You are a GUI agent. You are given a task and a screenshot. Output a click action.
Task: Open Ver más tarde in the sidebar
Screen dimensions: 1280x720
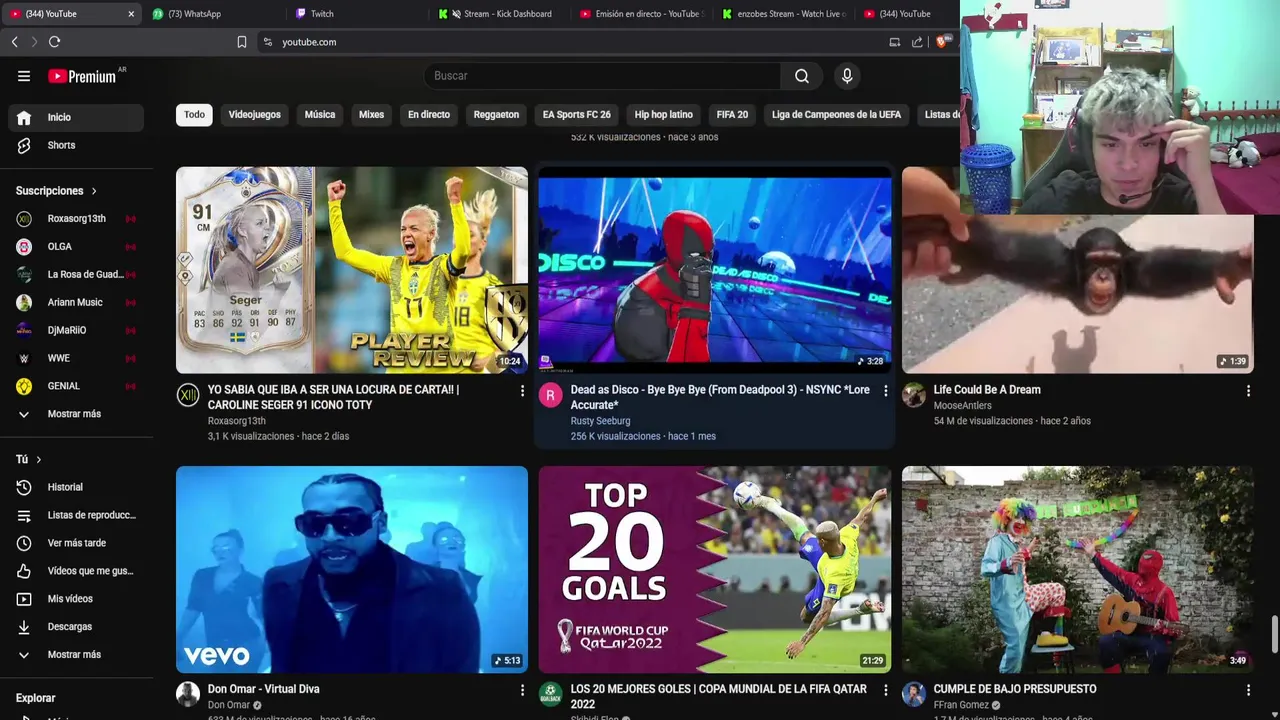pos(76,543)
